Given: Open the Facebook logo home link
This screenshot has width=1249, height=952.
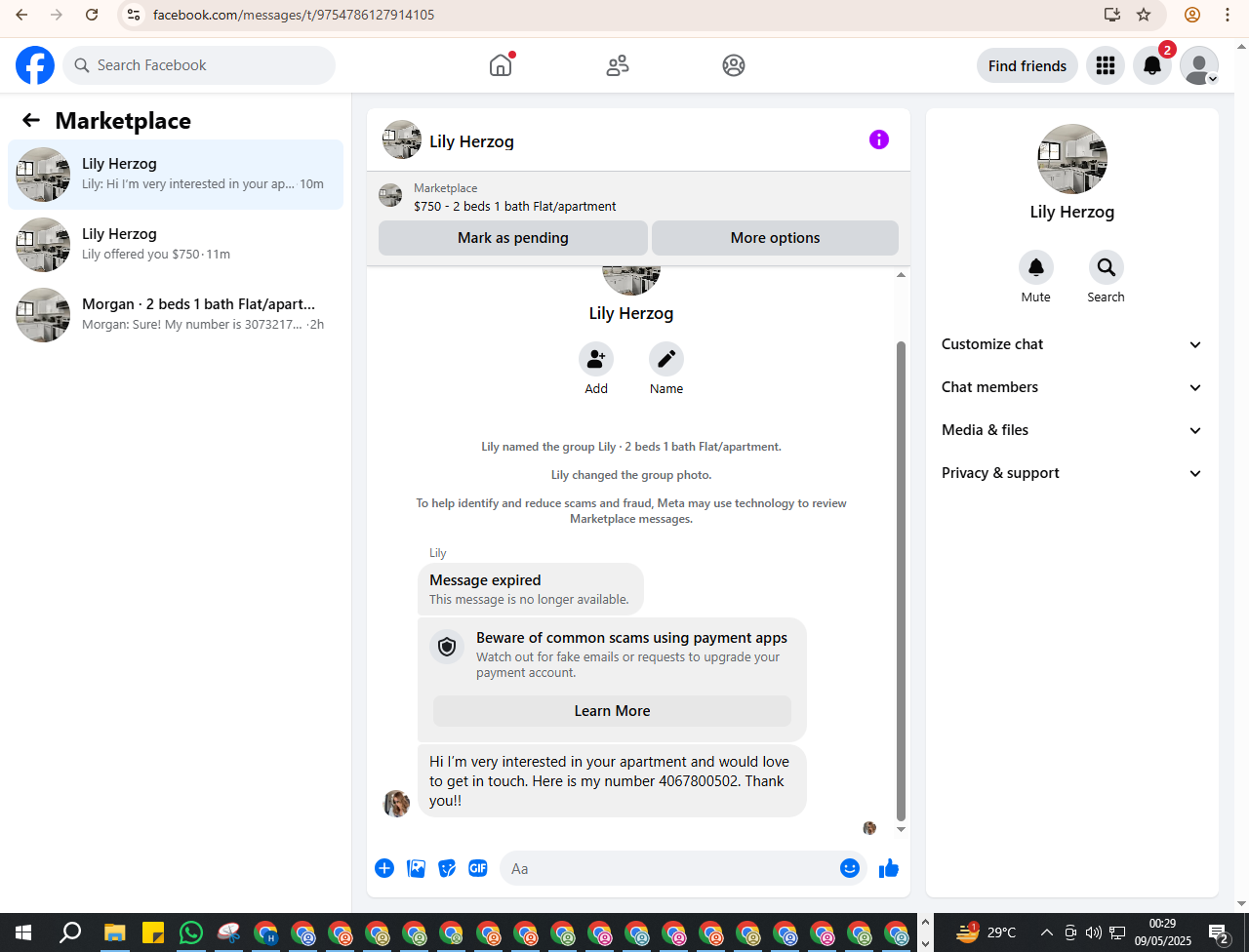Looking at the screenshot, I should click(35, 65).
